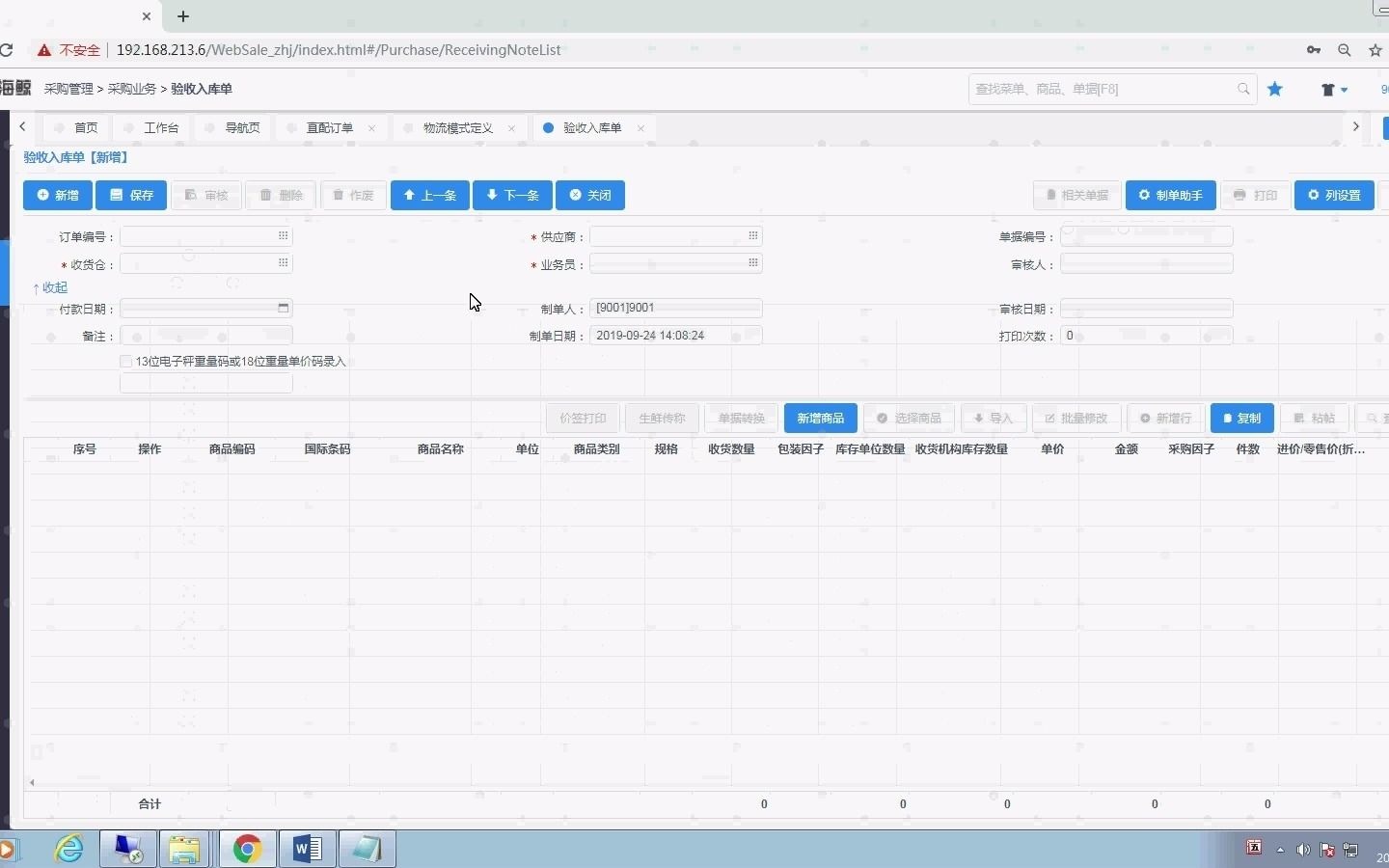Open the 收货仓 lookup picker icon
This screenshot has height=868, width=1389.
click(284, 262)
